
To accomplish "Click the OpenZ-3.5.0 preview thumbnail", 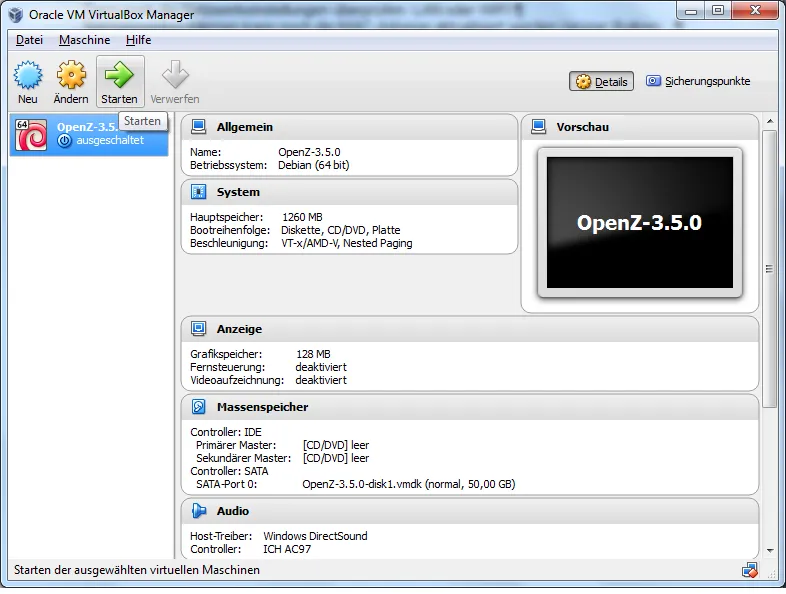I will 640,223.
